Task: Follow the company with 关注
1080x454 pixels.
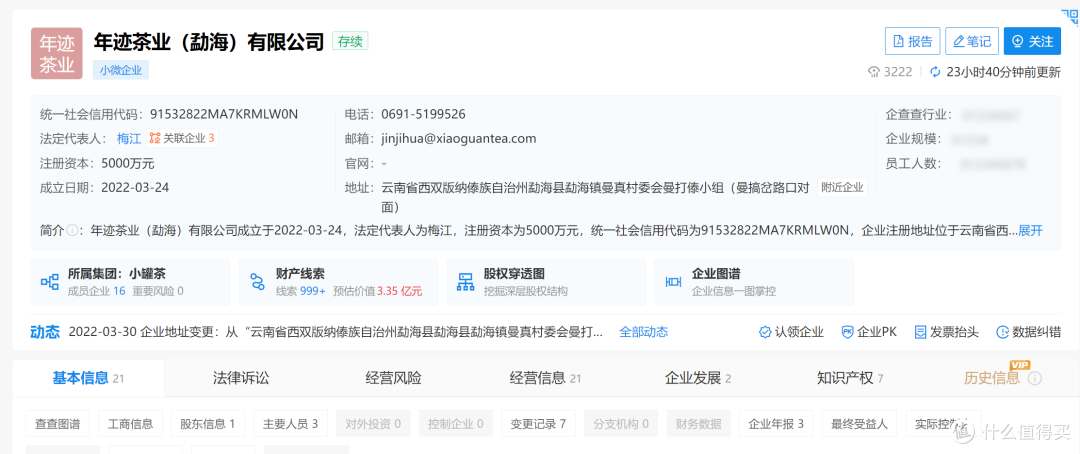Action: click(x=1032, y=41)
